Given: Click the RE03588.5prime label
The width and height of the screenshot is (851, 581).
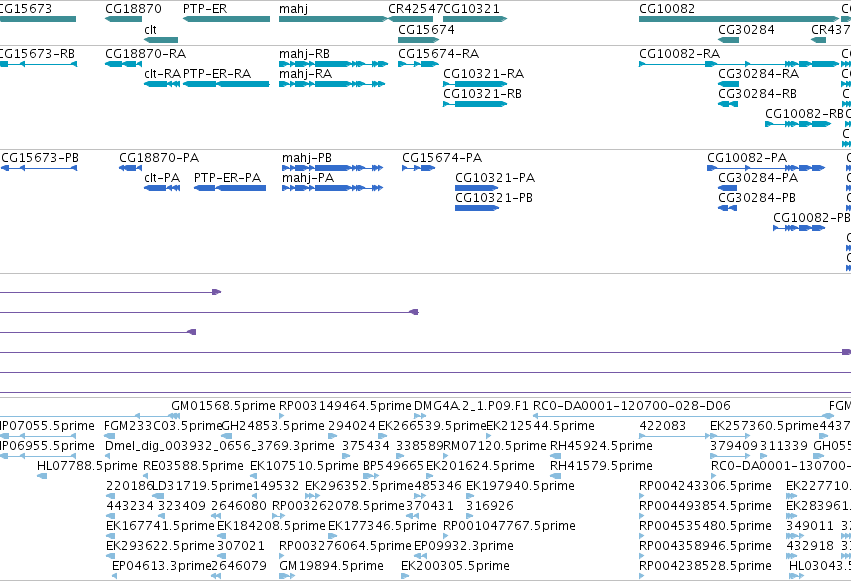Looking at the screenshot, I should coord(193,466).
